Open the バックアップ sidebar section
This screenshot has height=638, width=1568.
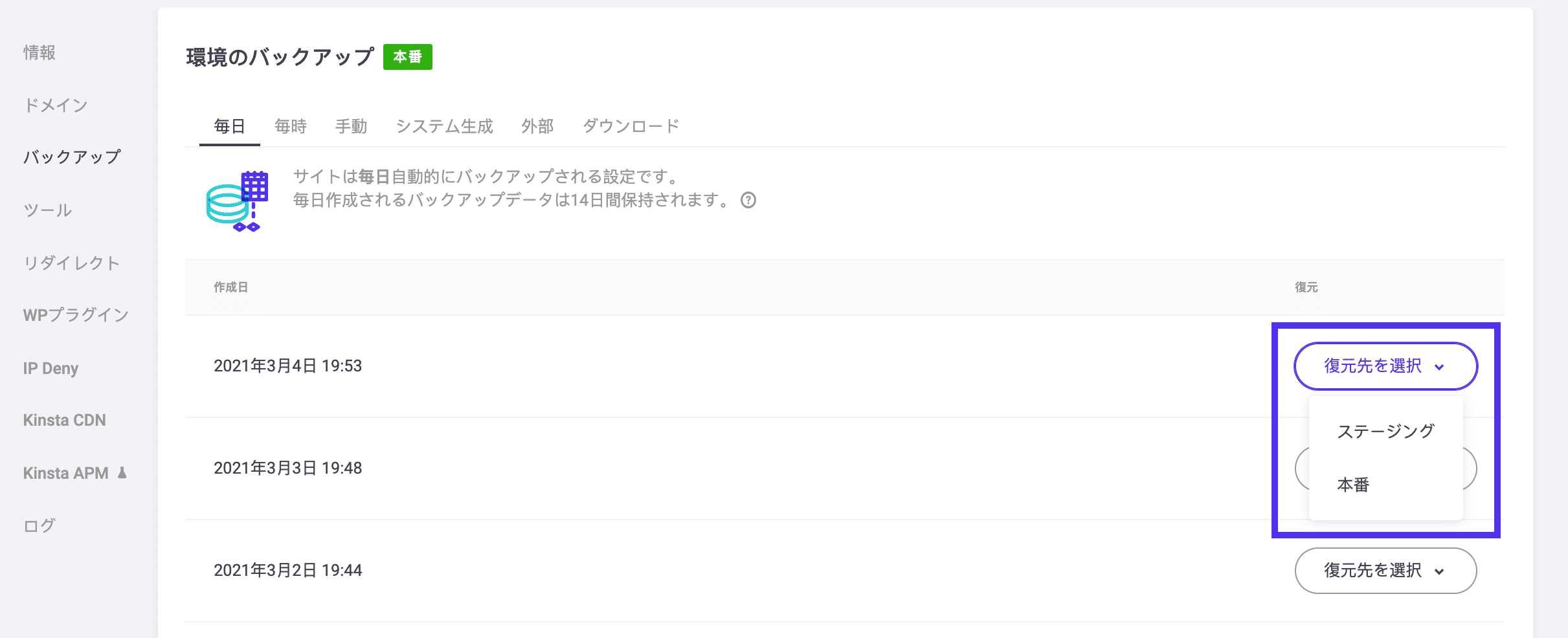point(72,157)
